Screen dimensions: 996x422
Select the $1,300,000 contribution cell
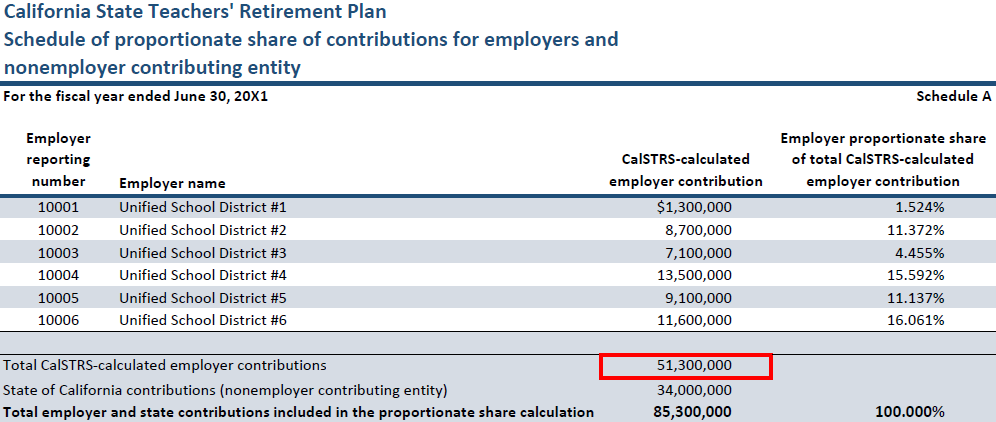[694, 207]
